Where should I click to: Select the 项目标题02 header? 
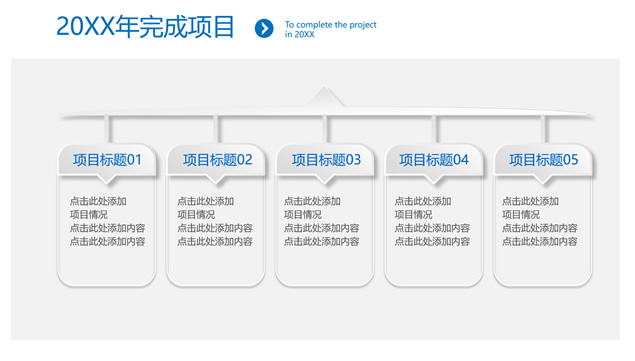pos(217,160)
